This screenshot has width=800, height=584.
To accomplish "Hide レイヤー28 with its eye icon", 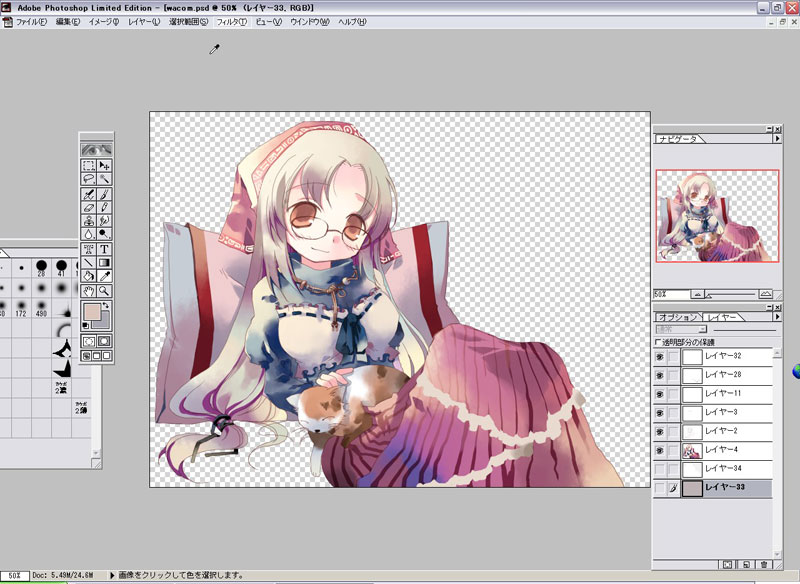I will point(659,376).
